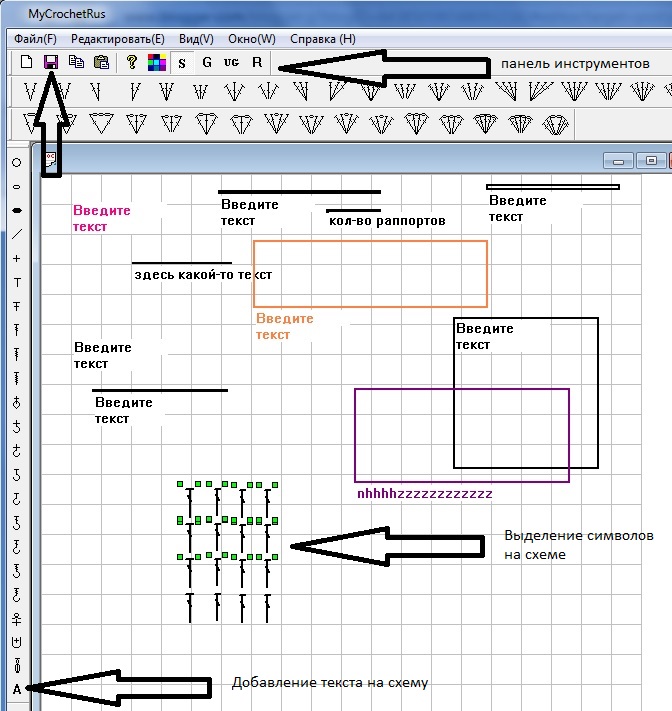Open the Справка (H) menu
The width and height of the screenshot is (672, 711).
(323, 39)
